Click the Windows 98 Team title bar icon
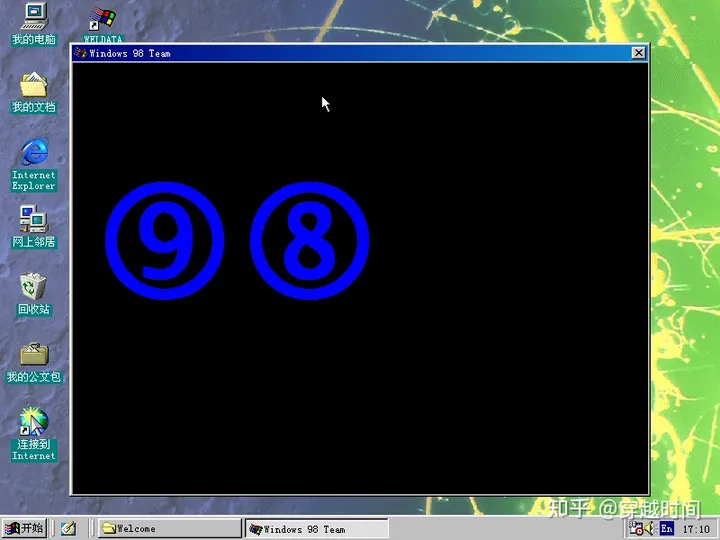This screenshot has width=720, height=540. 81,53
